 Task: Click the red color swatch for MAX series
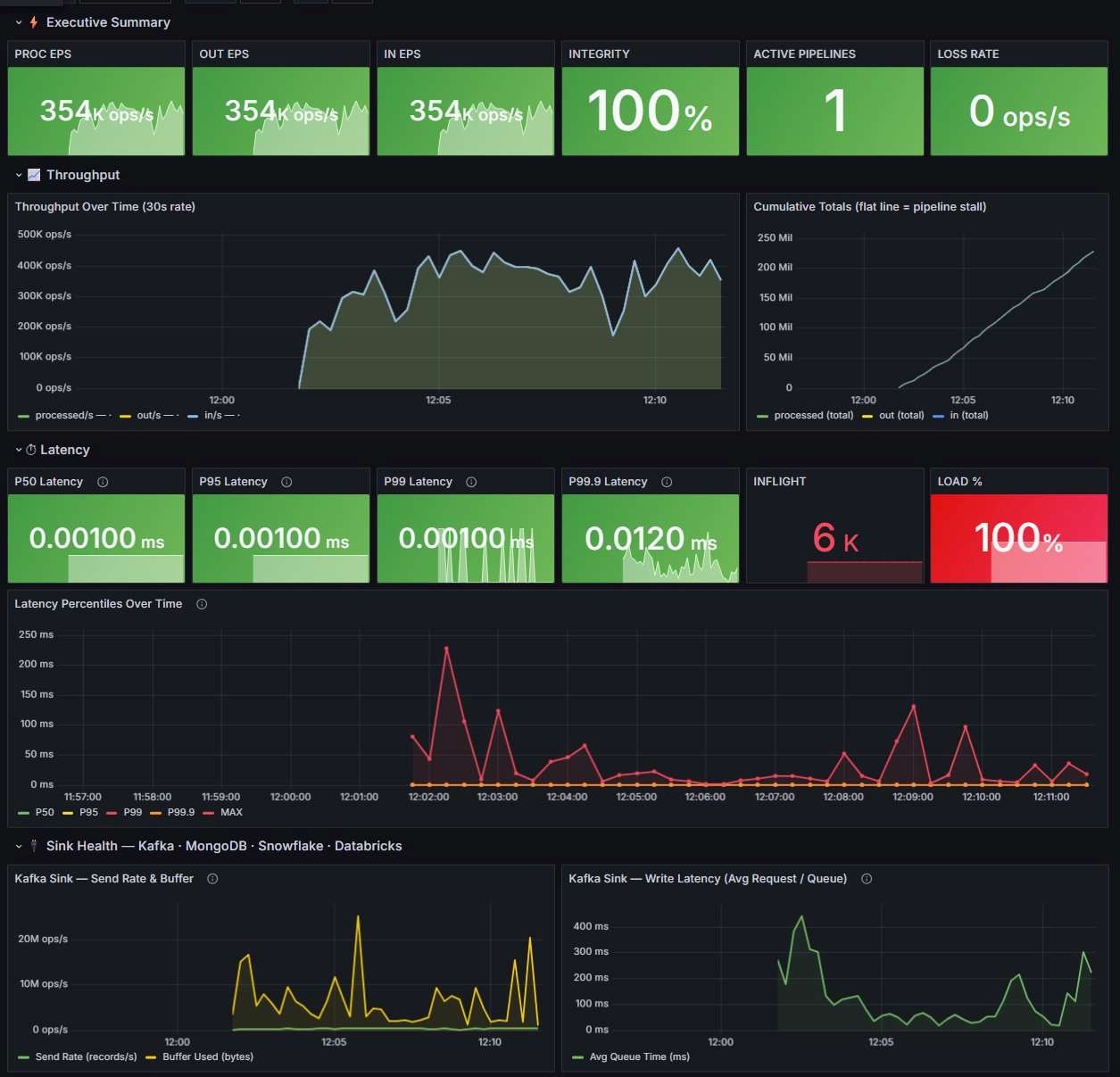[x=209, y=813]
